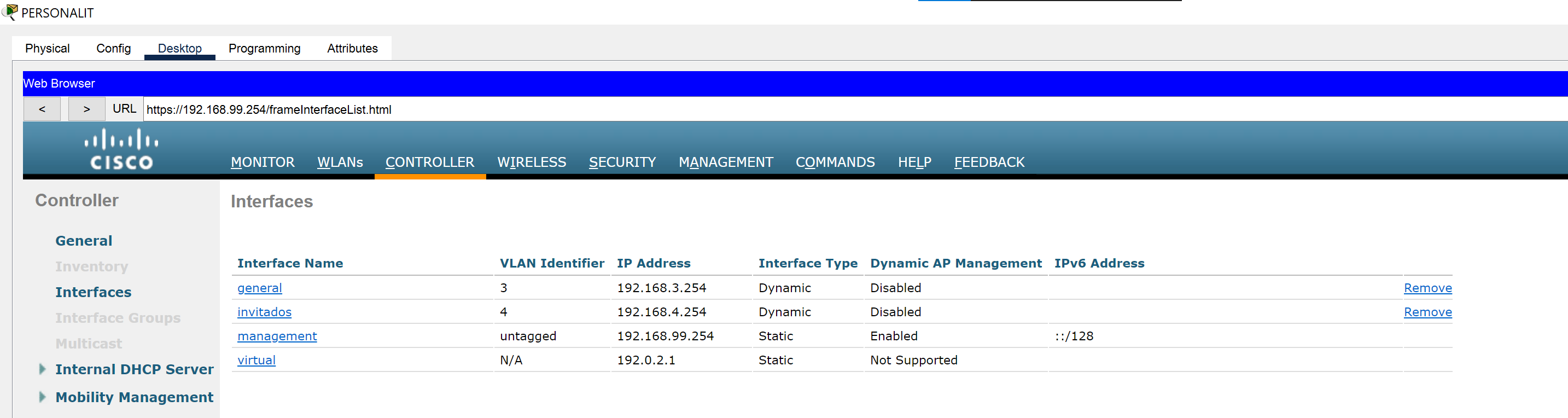1568x418 pixels.
Task: Click the Dynamic AP Management column header
Action: [x=955, y=263]
